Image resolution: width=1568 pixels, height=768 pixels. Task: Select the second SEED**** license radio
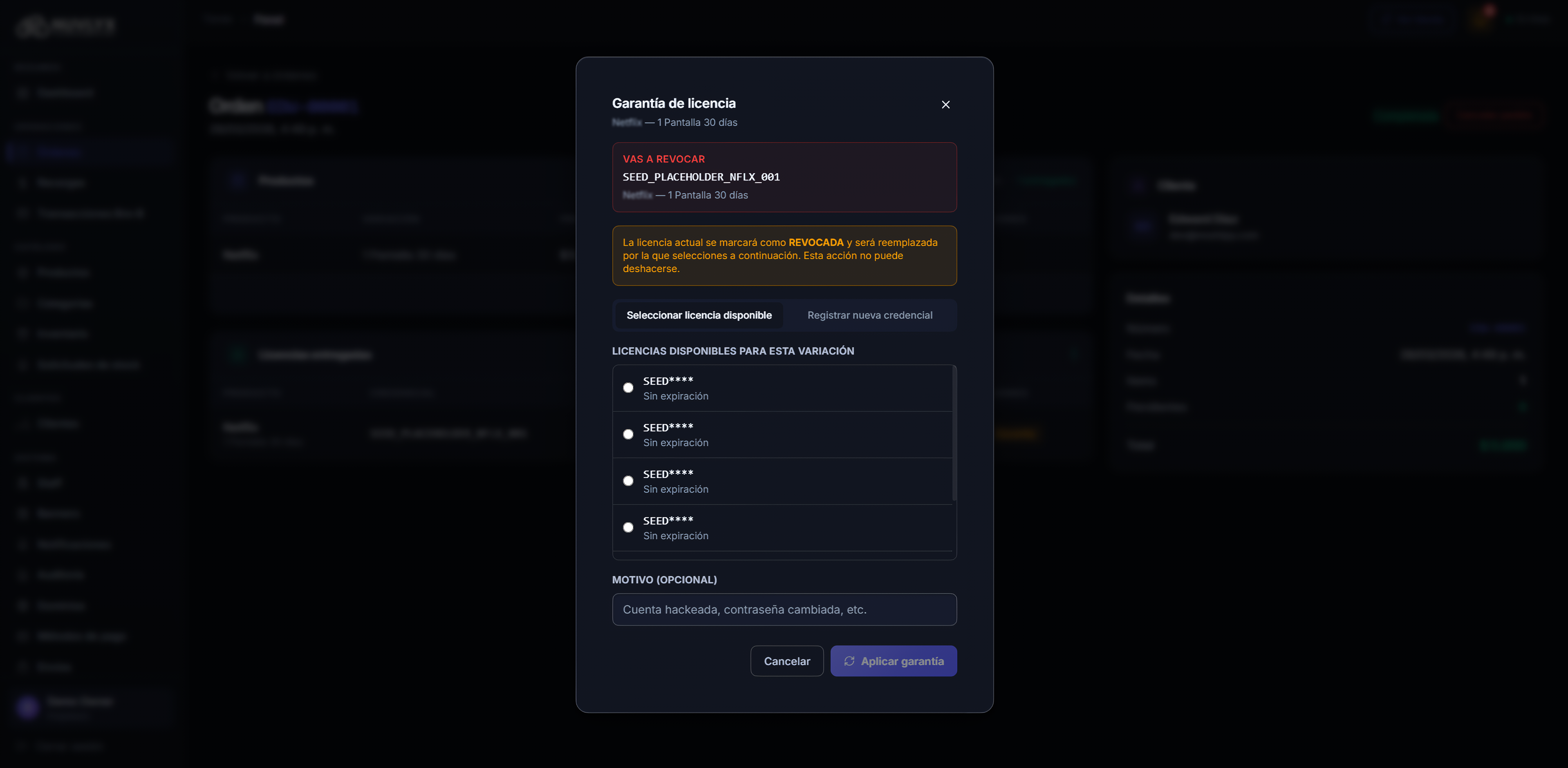[x=628, y=435]
